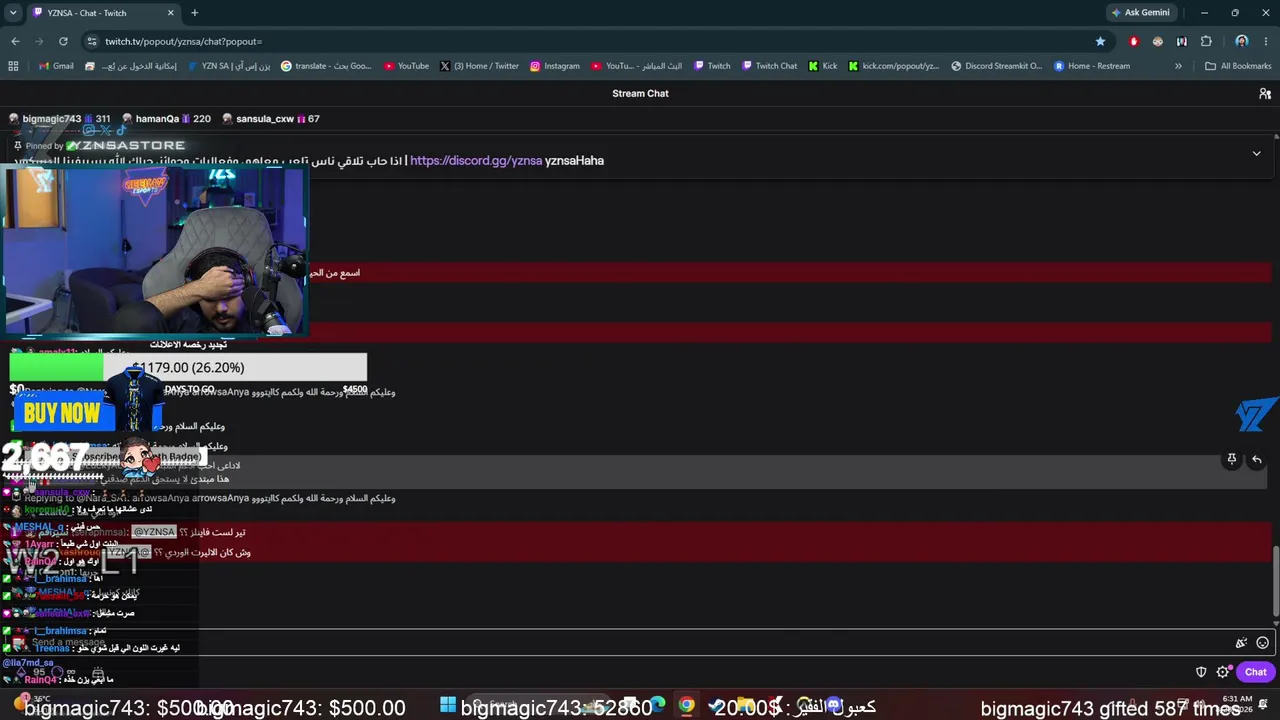Open the Kick bookmark
Image resolution: width=1280 pixels, height=720 pixels.
click(823, 66)
